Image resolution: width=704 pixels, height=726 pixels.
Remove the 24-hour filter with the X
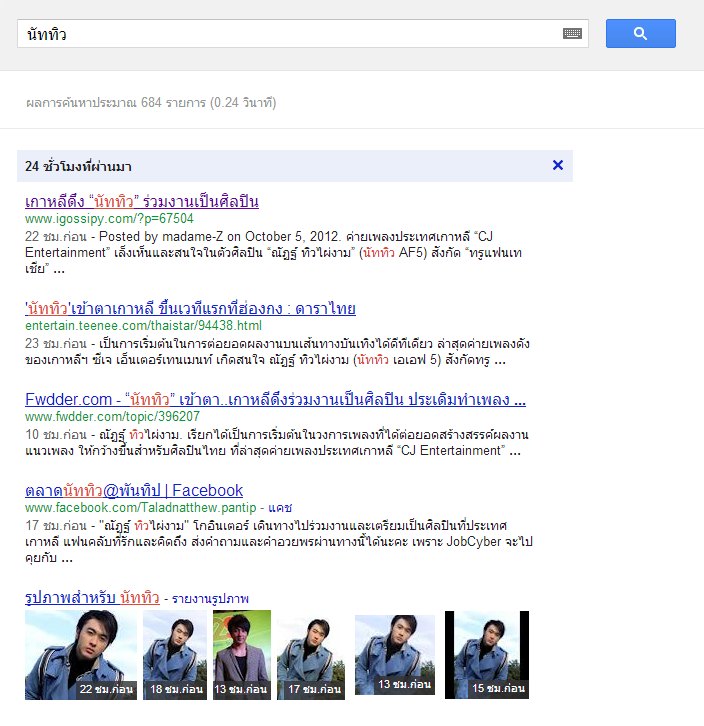pos(558,165)
